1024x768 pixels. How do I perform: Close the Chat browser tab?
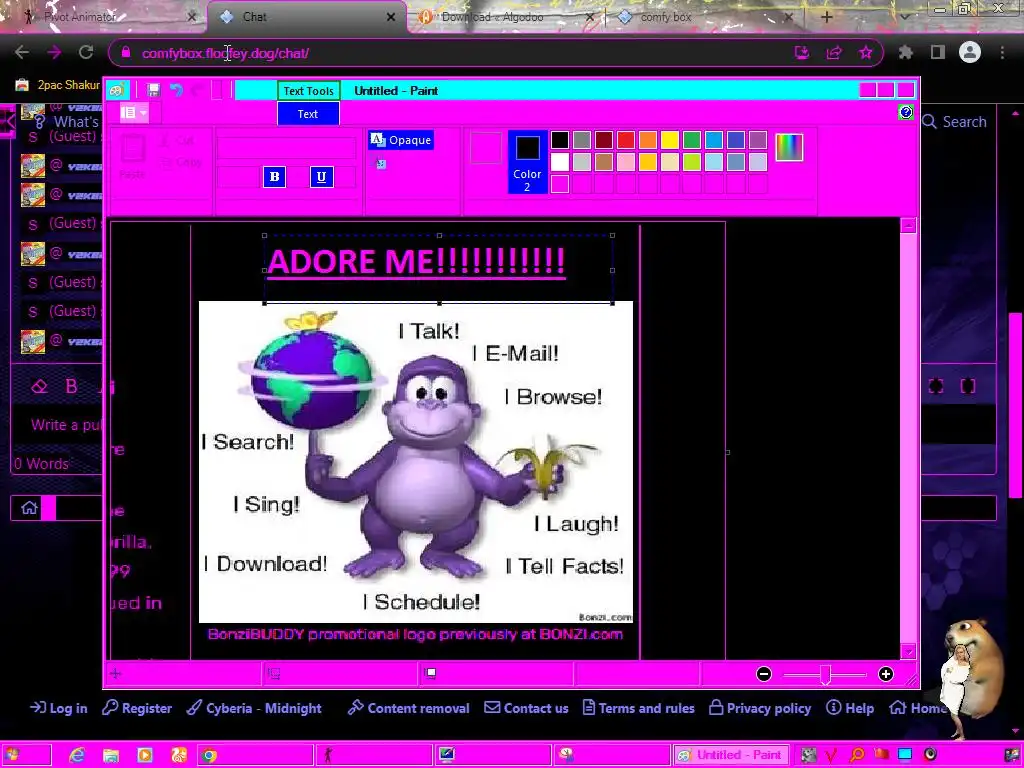pos(391,17)
